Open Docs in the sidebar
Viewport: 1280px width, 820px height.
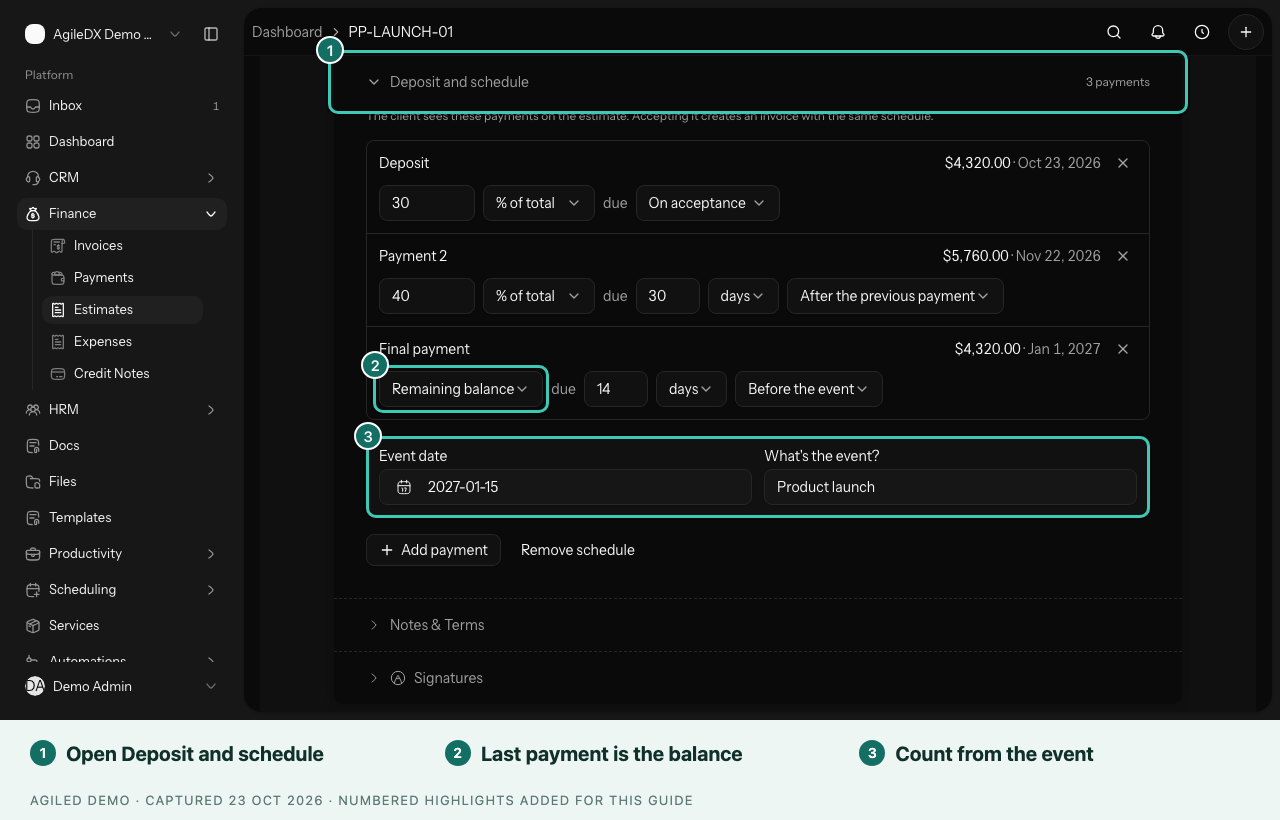122,445
